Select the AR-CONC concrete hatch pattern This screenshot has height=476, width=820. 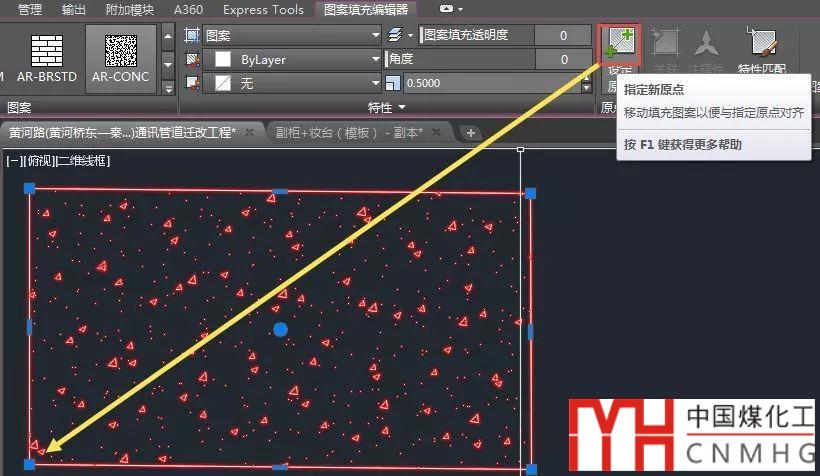[x=119, y=56]
